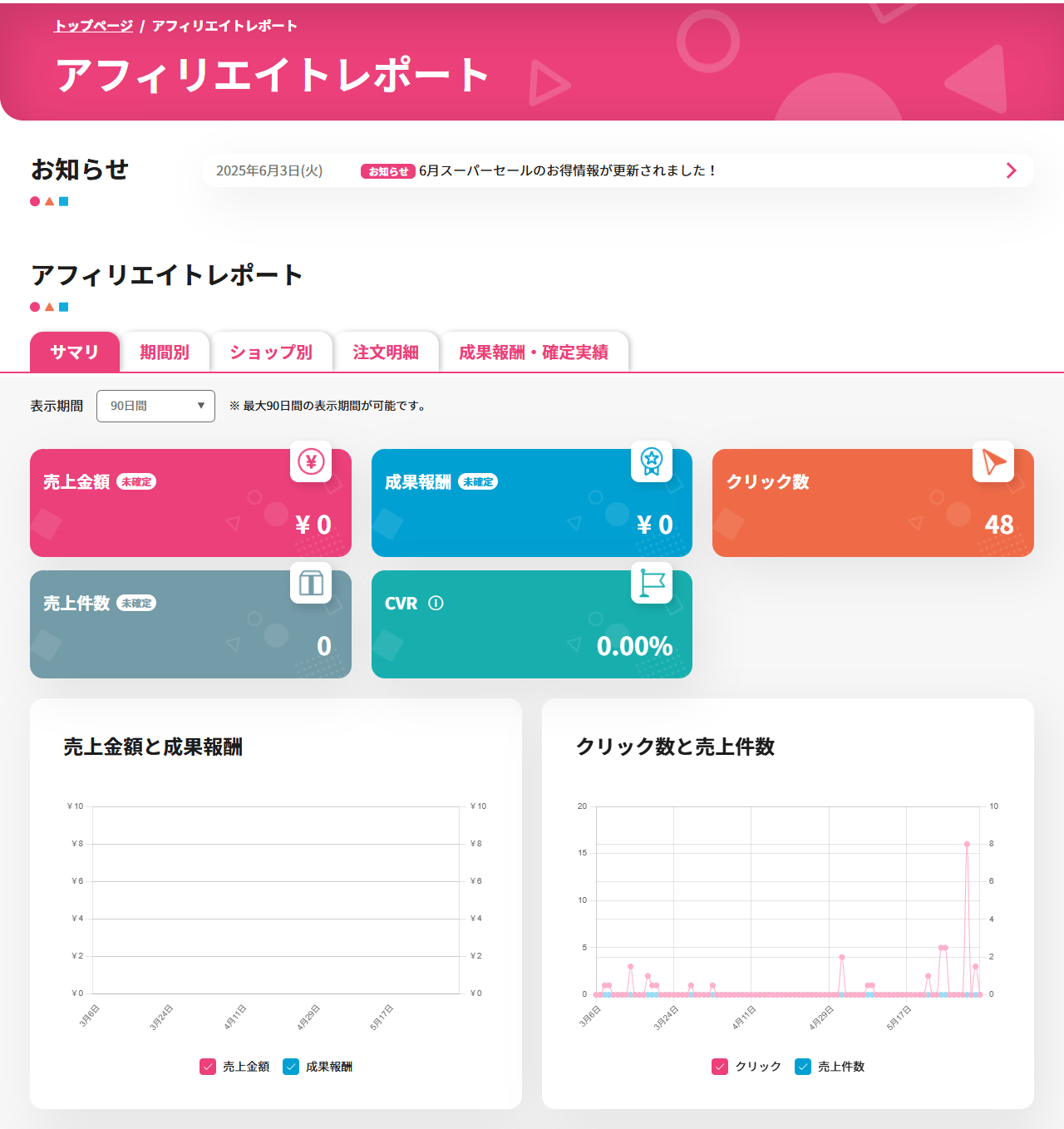Click the 未確定 badge beside 売上金額
The image size is (1064, 1129).
point(136,482)
